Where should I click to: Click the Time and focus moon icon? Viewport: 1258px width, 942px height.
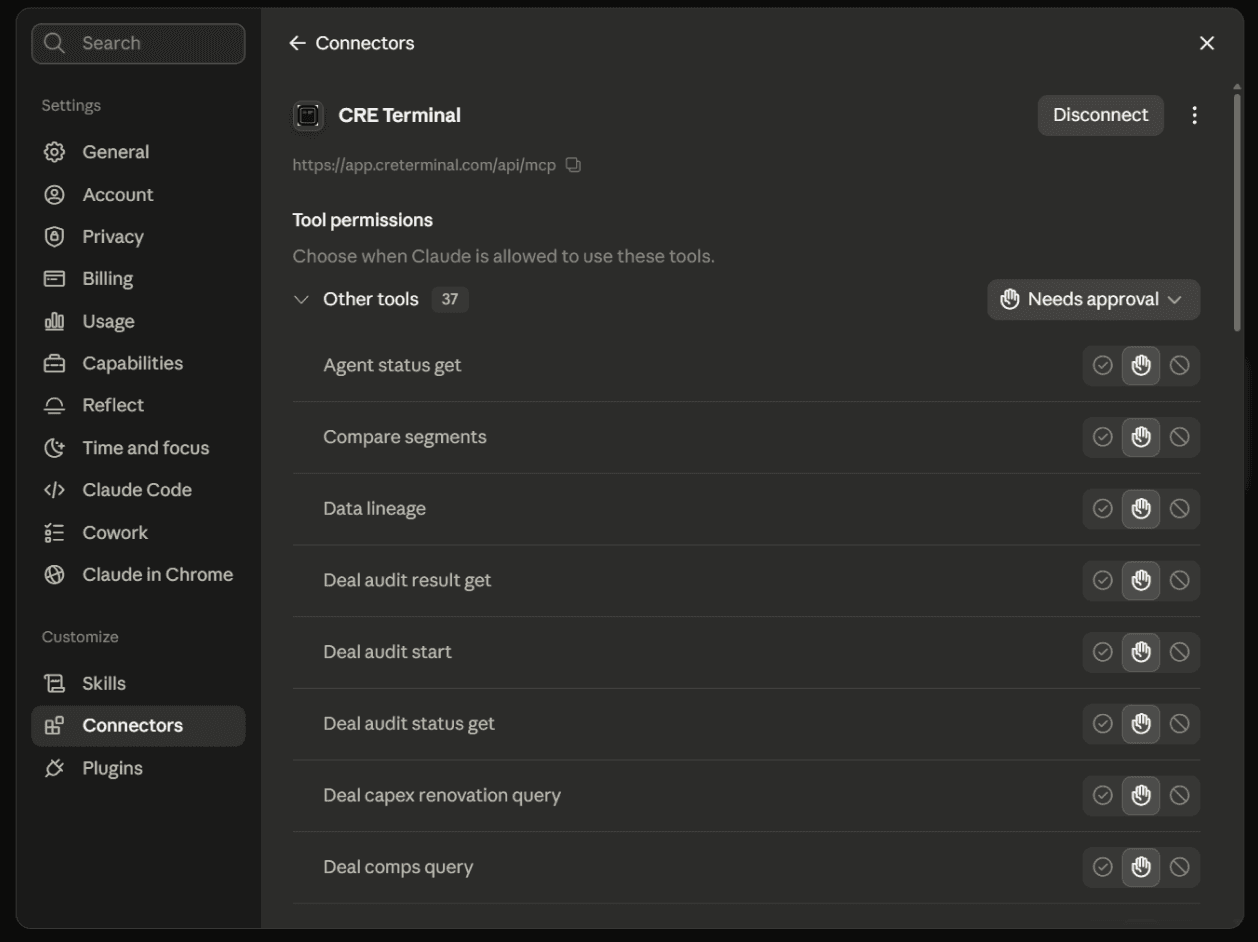coord(55,448)
